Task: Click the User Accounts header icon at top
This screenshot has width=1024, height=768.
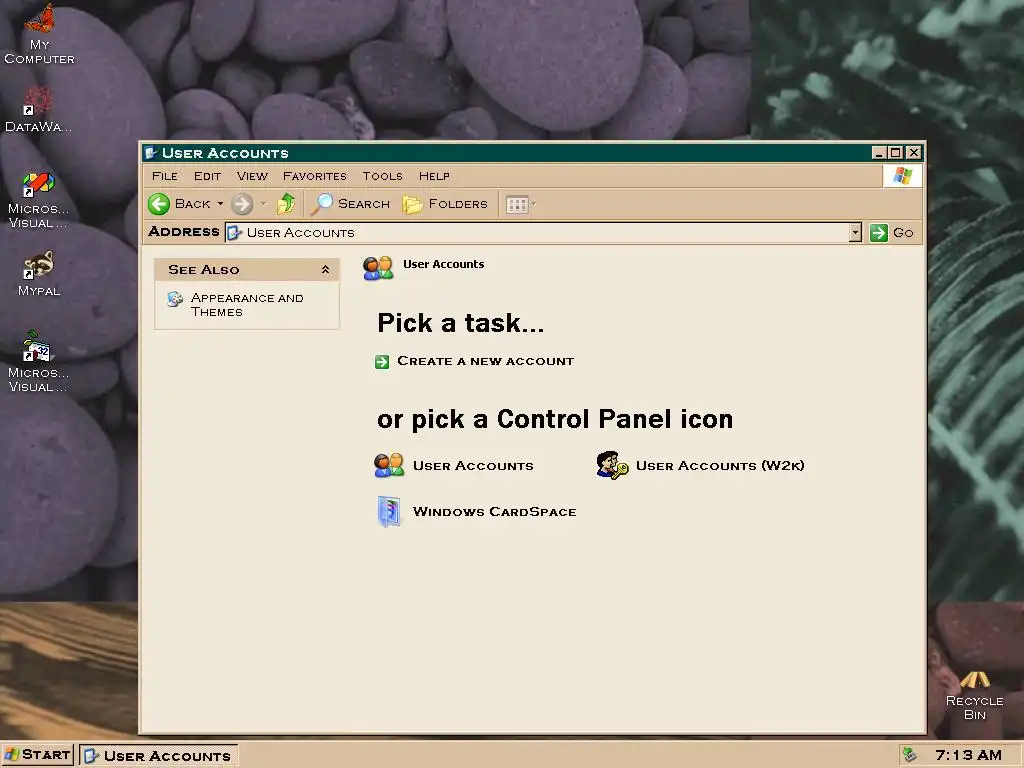Action: (377, 268)
